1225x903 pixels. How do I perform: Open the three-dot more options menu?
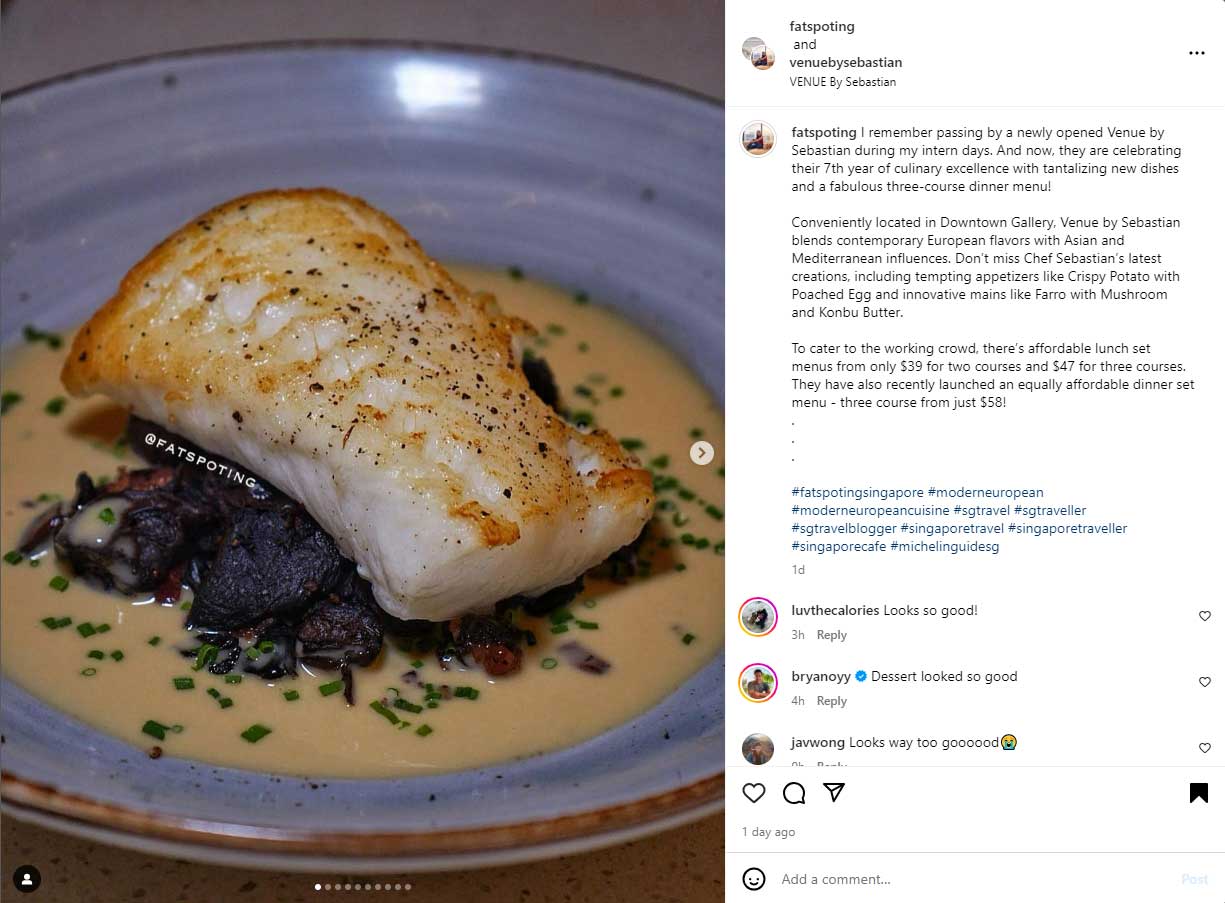pyautogui.click(x=1197, y=53)
